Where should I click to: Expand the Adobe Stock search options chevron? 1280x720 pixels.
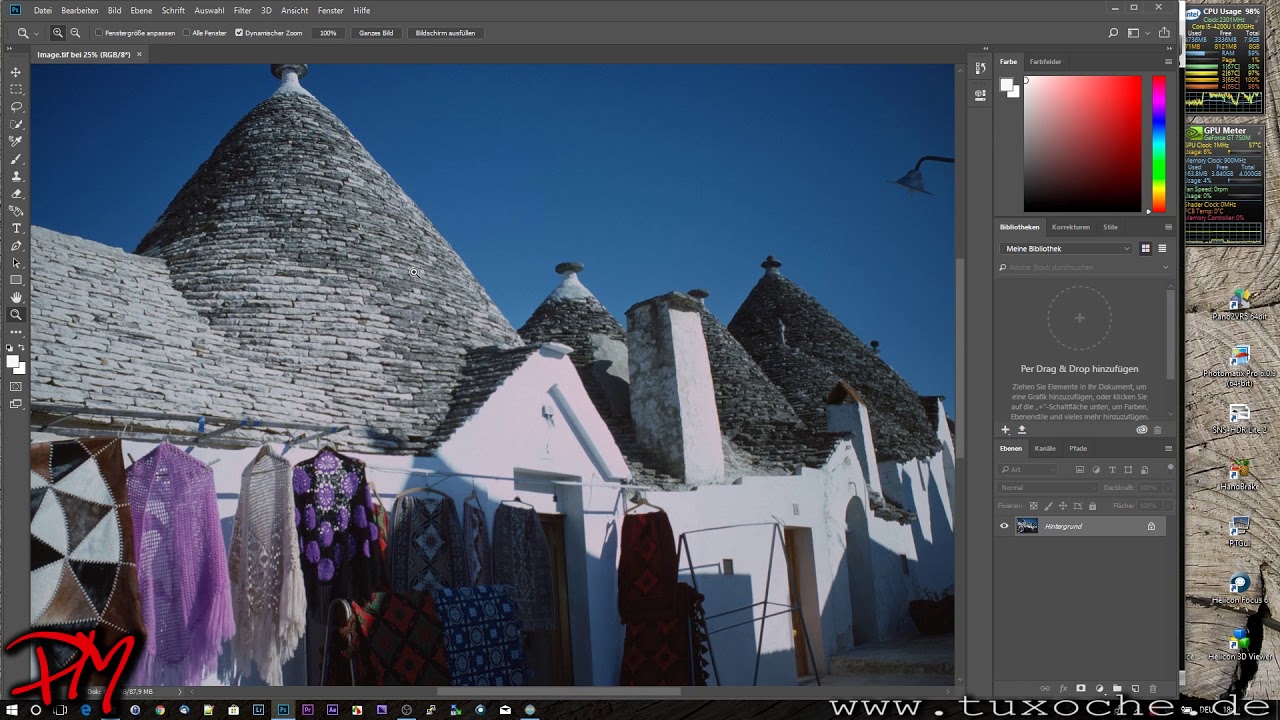pos(1165,268)
